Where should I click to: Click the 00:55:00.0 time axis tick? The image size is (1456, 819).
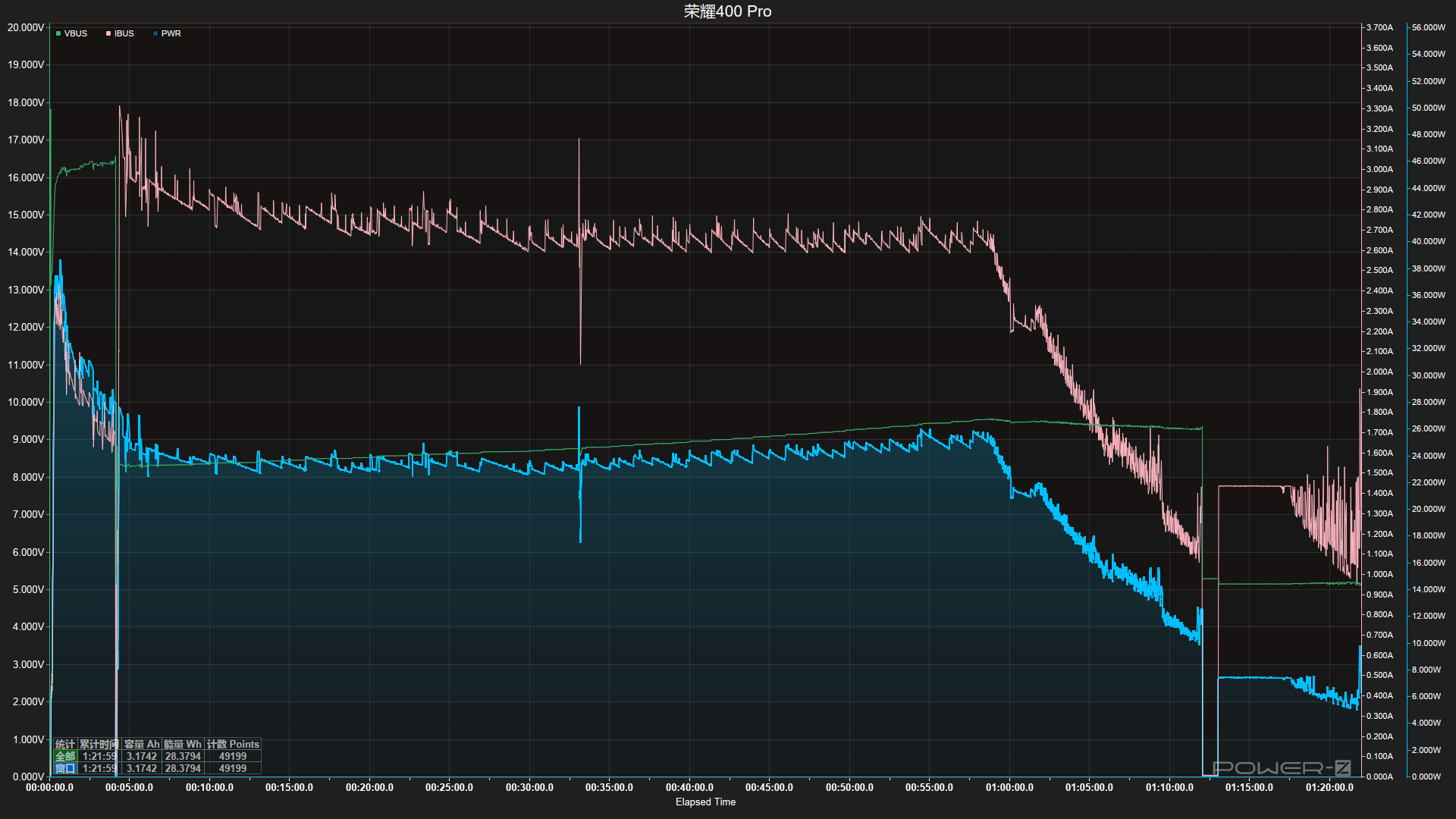pyautogui.click(x=929, y=788)
